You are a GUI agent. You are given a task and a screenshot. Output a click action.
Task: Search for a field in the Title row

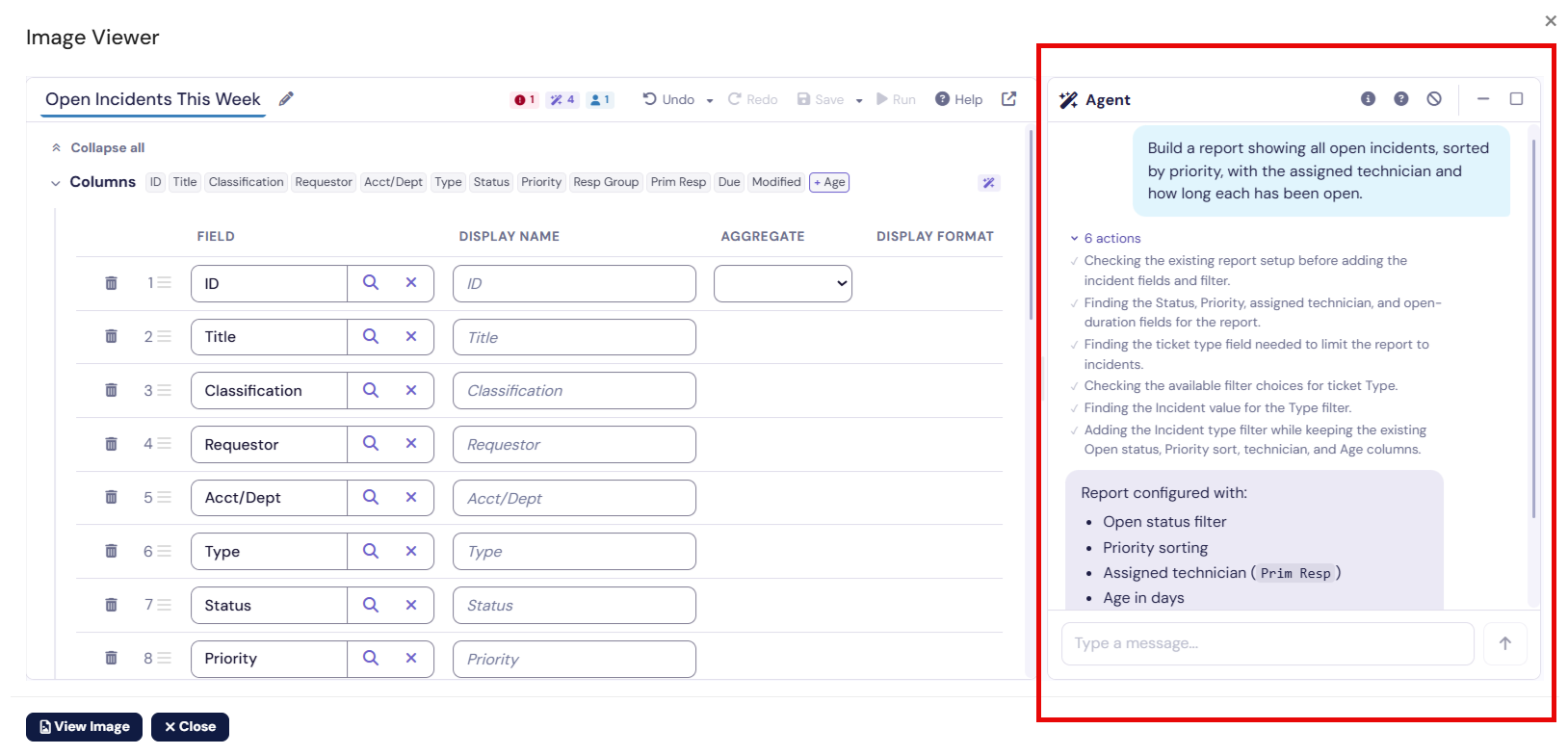371,337
